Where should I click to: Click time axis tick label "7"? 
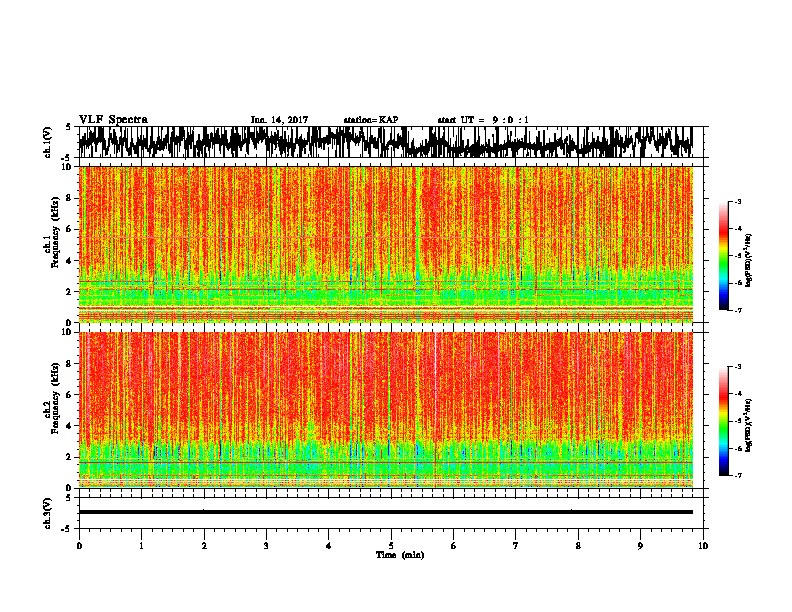pos(516,546)
